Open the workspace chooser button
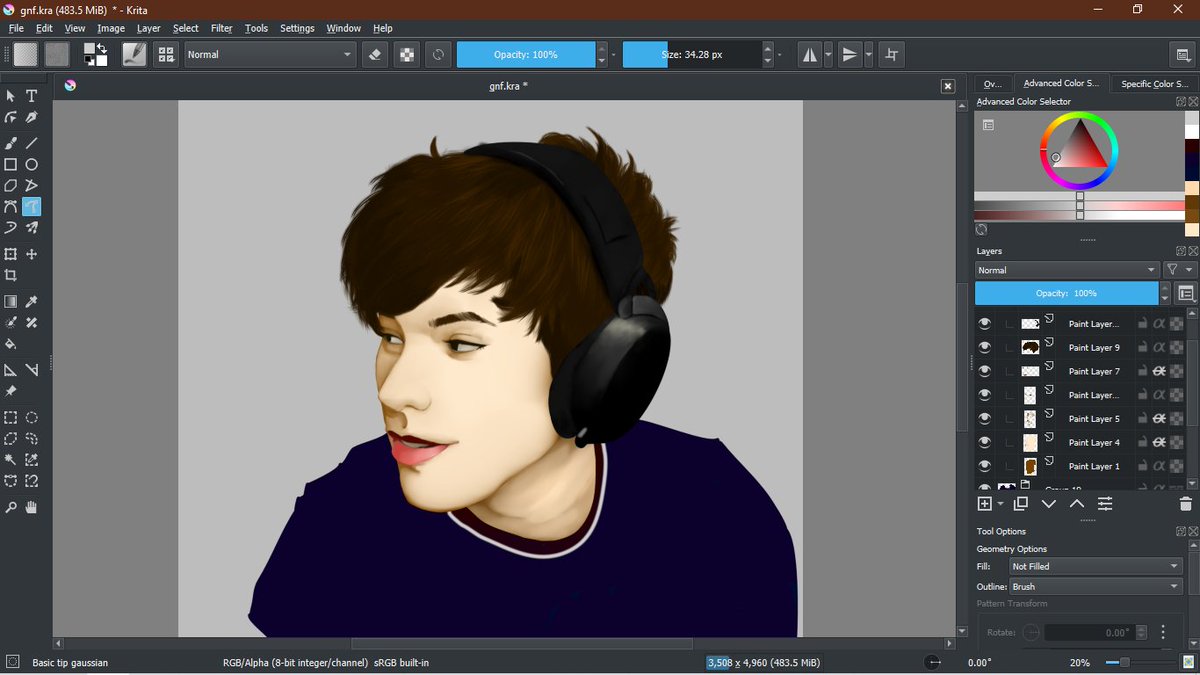1200x675 pixels. 1183,54
